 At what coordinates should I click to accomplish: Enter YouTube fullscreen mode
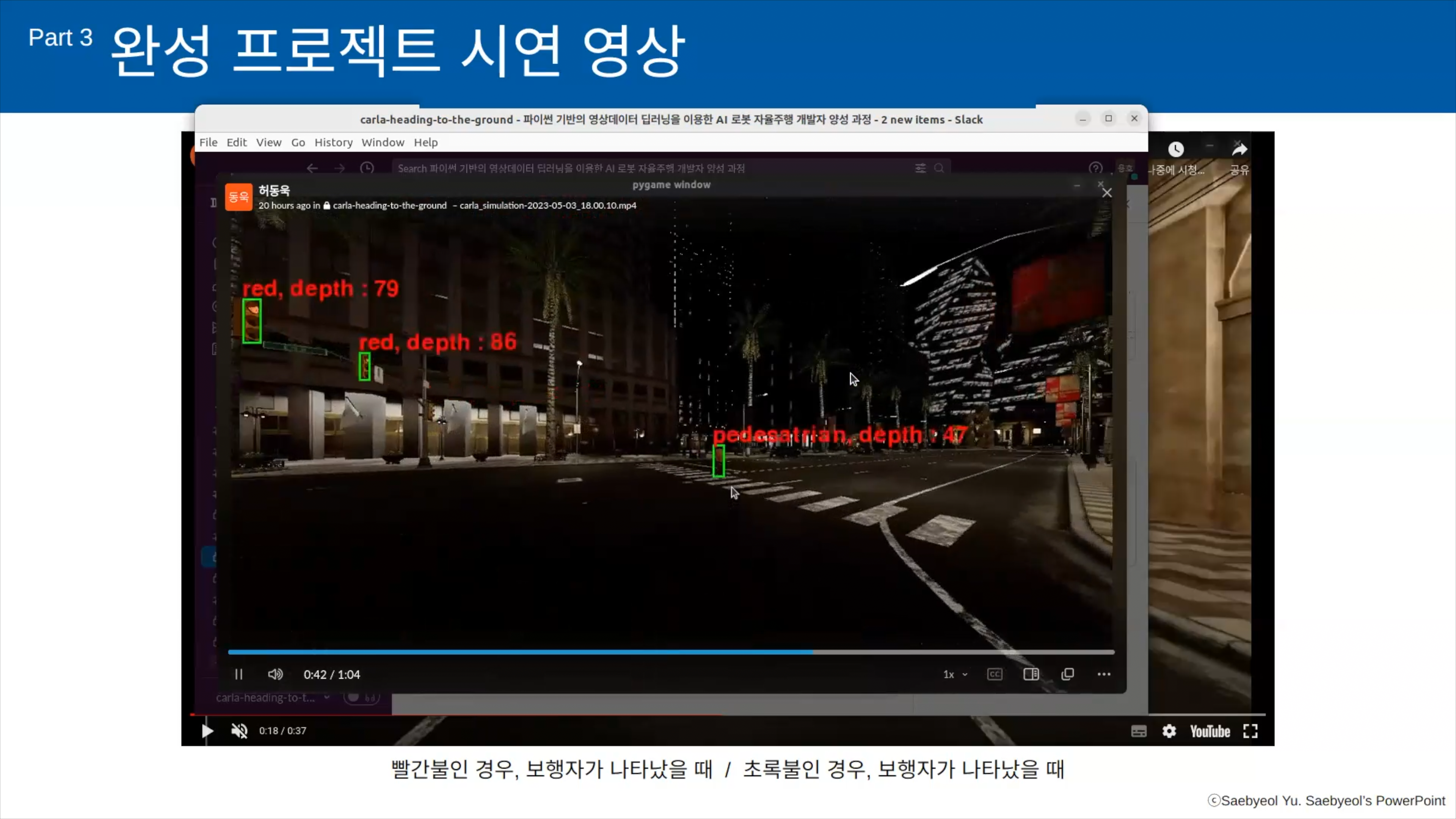pos(1250,731)
